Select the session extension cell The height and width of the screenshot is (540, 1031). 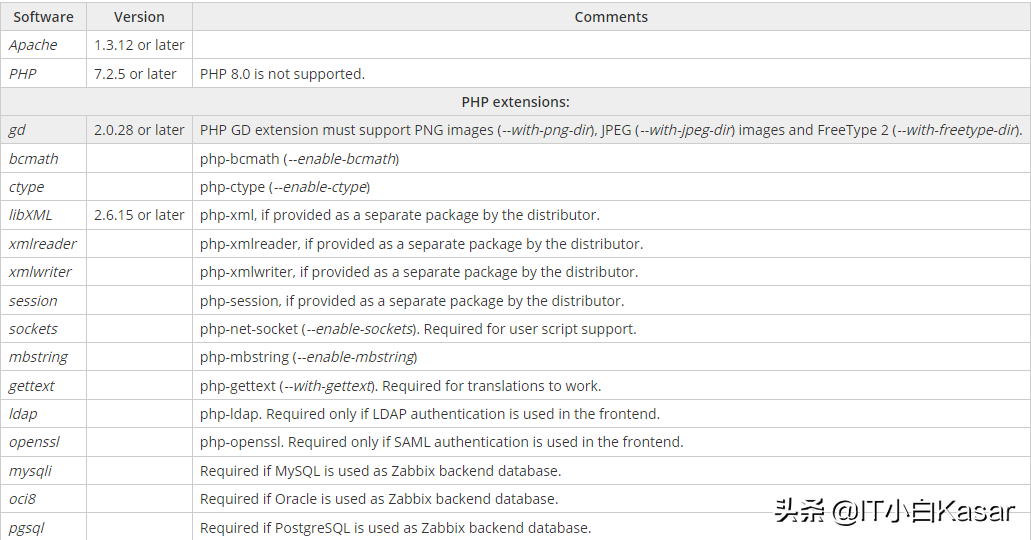coord(33,301)
